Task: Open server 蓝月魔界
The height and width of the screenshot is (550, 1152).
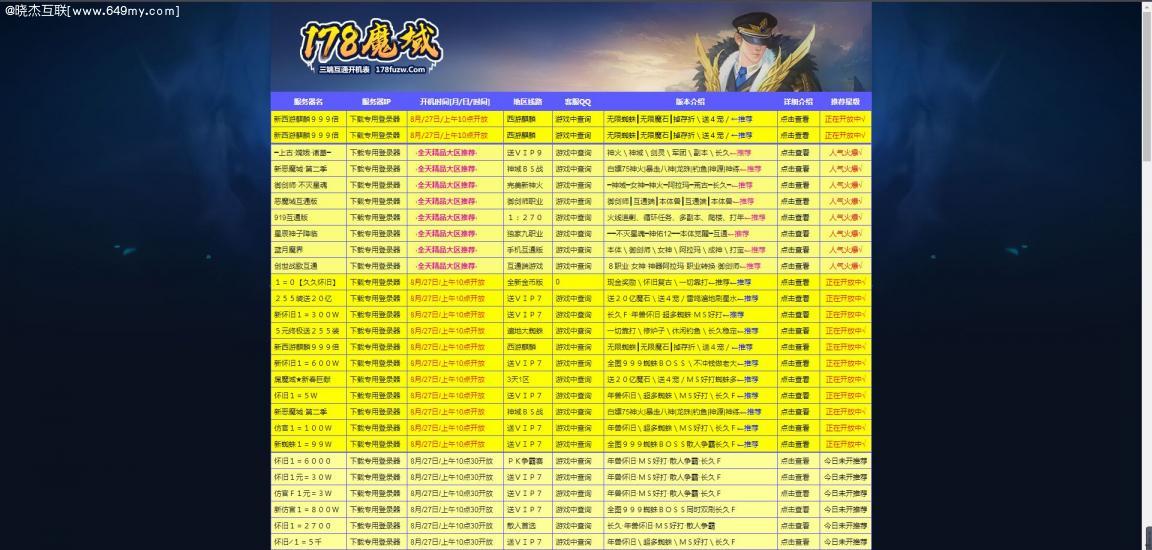Action: coord(288,250)
